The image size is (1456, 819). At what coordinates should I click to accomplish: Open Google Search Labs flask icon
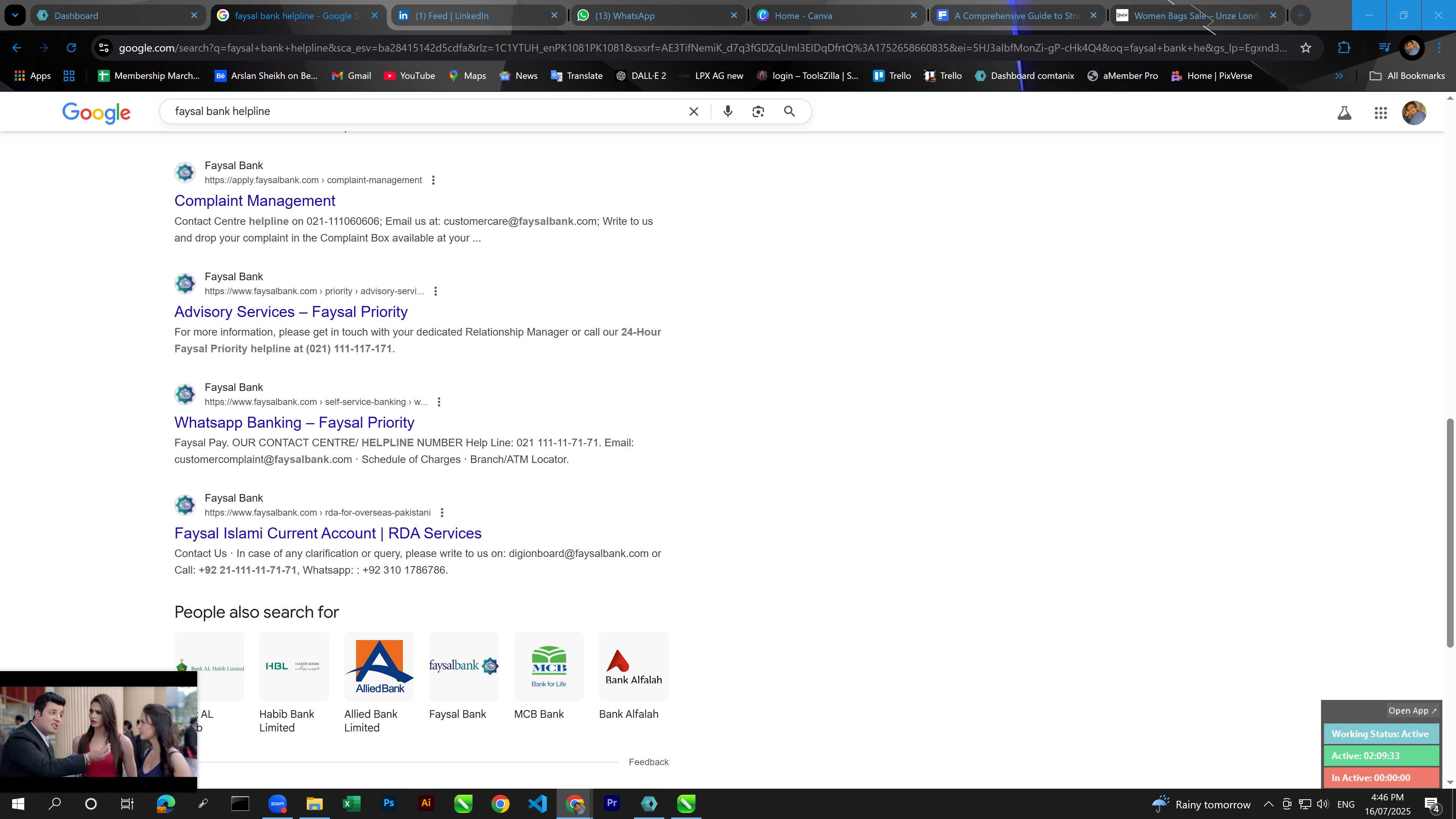pyautogui.click(x=1344, y=113)
